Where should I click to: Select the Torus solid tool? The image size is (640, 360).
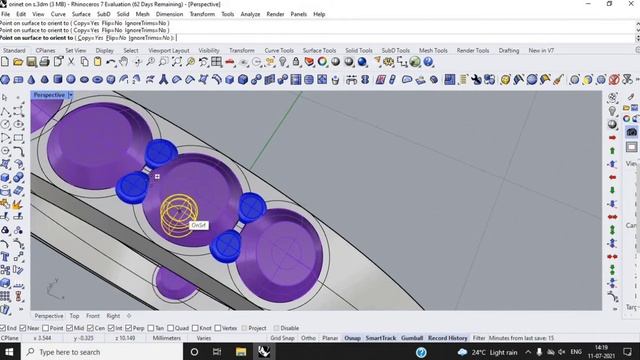98,80
